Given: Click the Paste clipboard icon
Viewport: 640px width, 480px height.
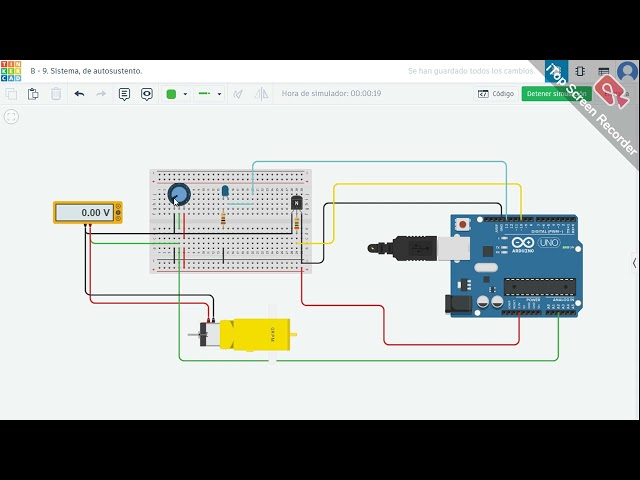Looking at the screenshot, I should click(x=33, y=94).
